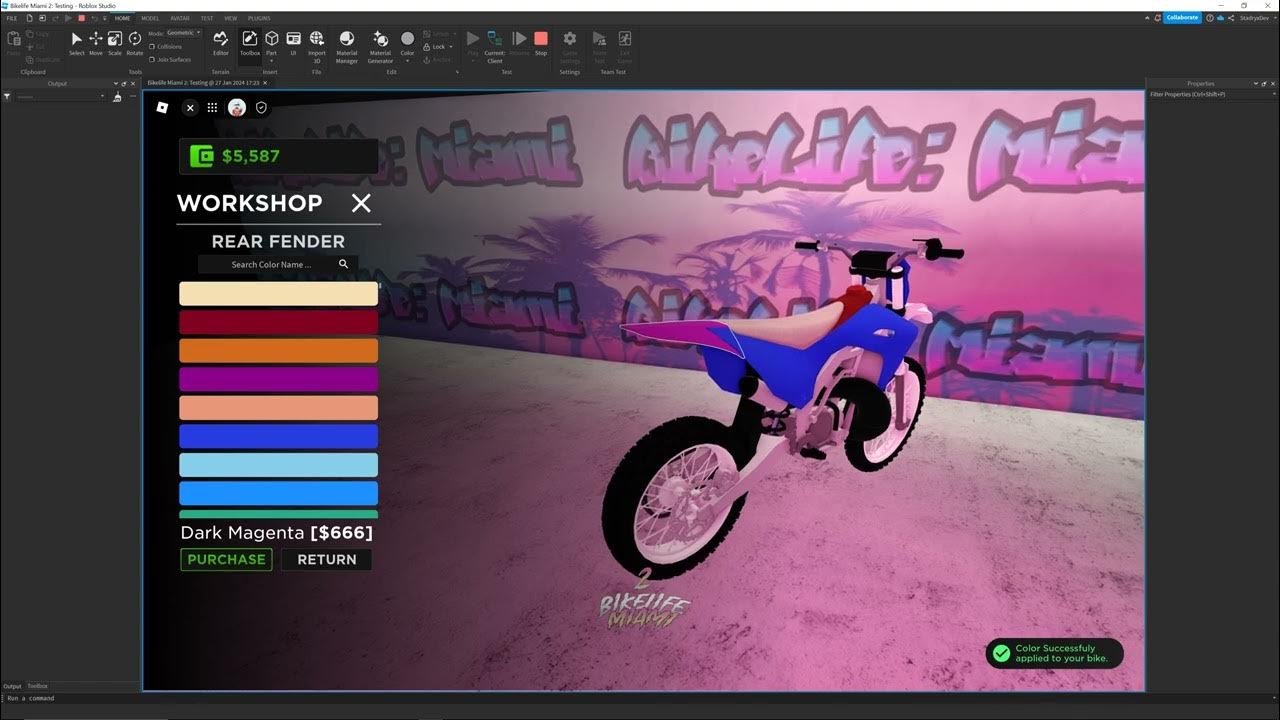Click the notifications bell icon
The image size is (1280, 720).
(x=1157, y=18)
